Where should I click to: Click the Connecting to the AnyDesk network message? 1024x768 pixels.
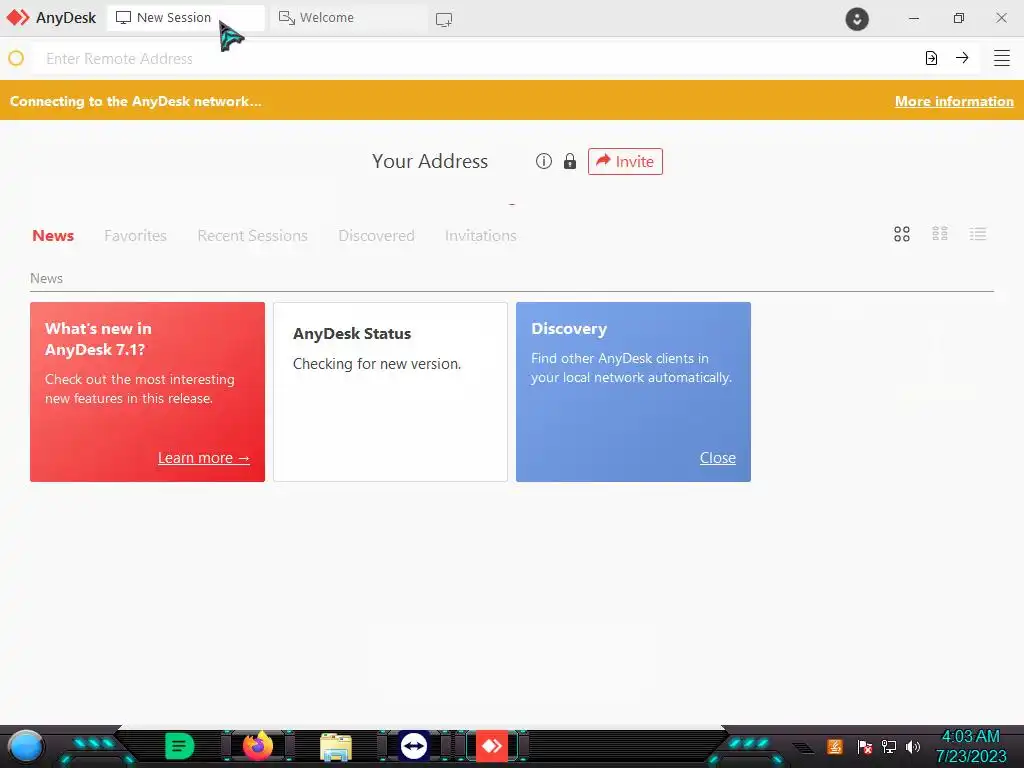coord(136,101)
